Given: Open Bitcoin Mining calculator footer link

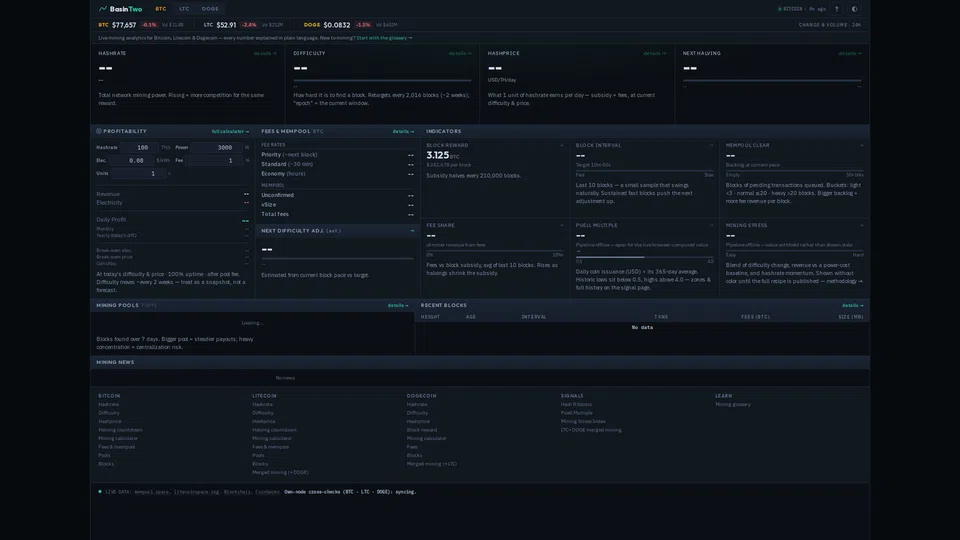Looking at the screenshot, I should [118, 438].
